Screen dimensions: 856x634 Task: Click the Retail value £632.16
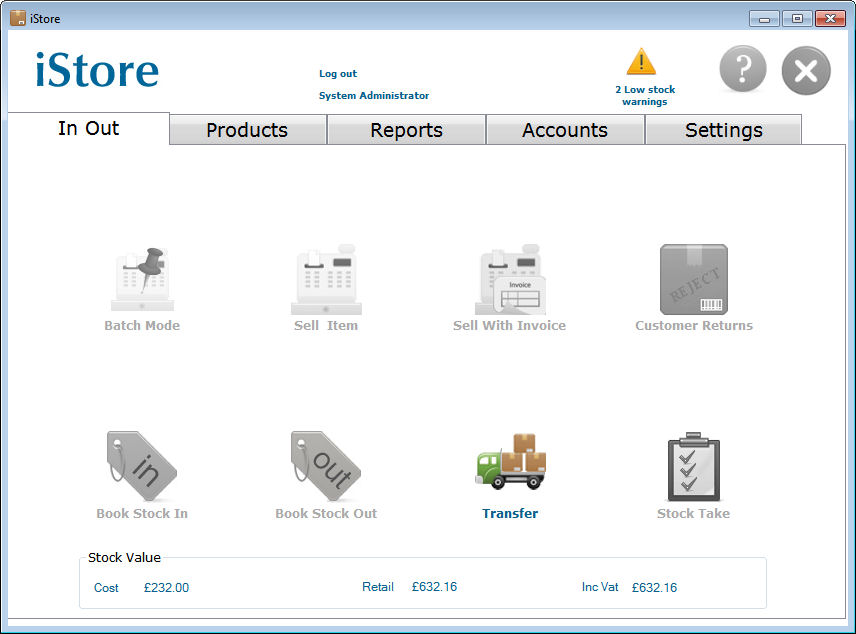coord(435,586)
